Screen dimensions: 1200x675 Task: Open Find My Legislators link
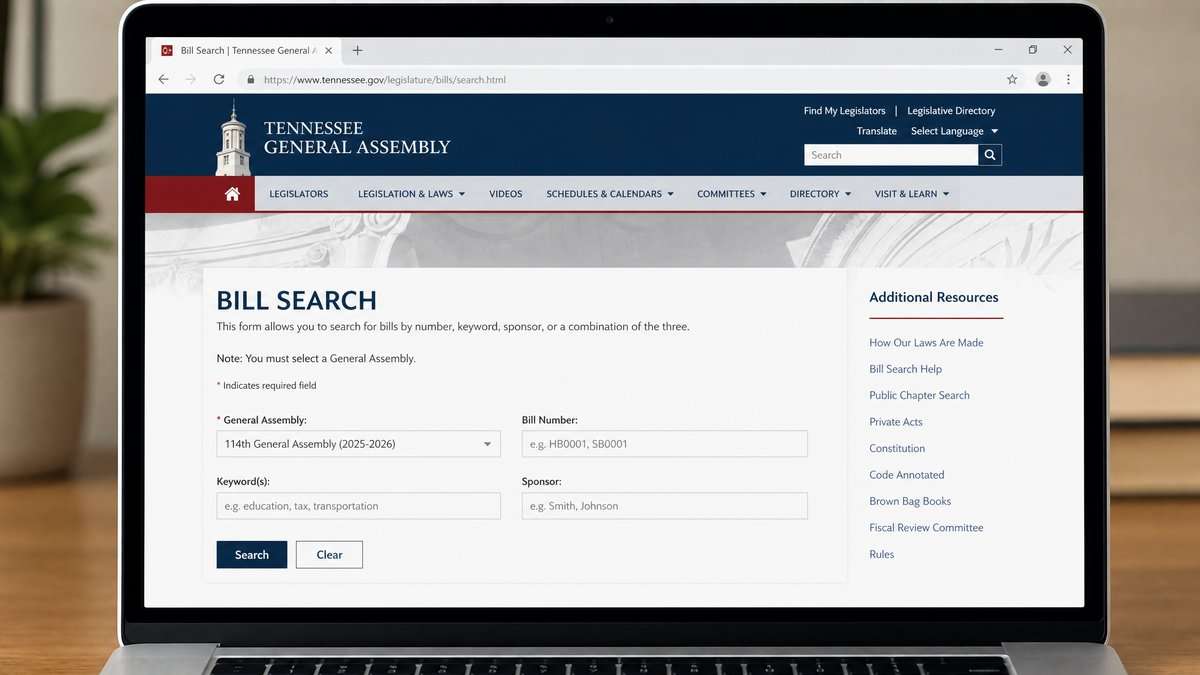point(845,111)
